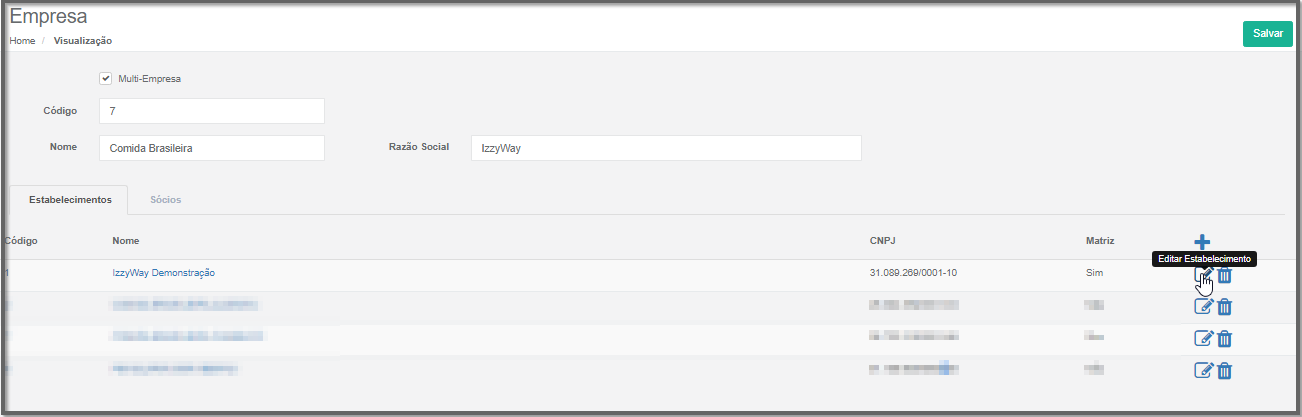Switch to the Sócios tab
The height and width of the screenshot is (417, 1302).
(x=165, y=200)
